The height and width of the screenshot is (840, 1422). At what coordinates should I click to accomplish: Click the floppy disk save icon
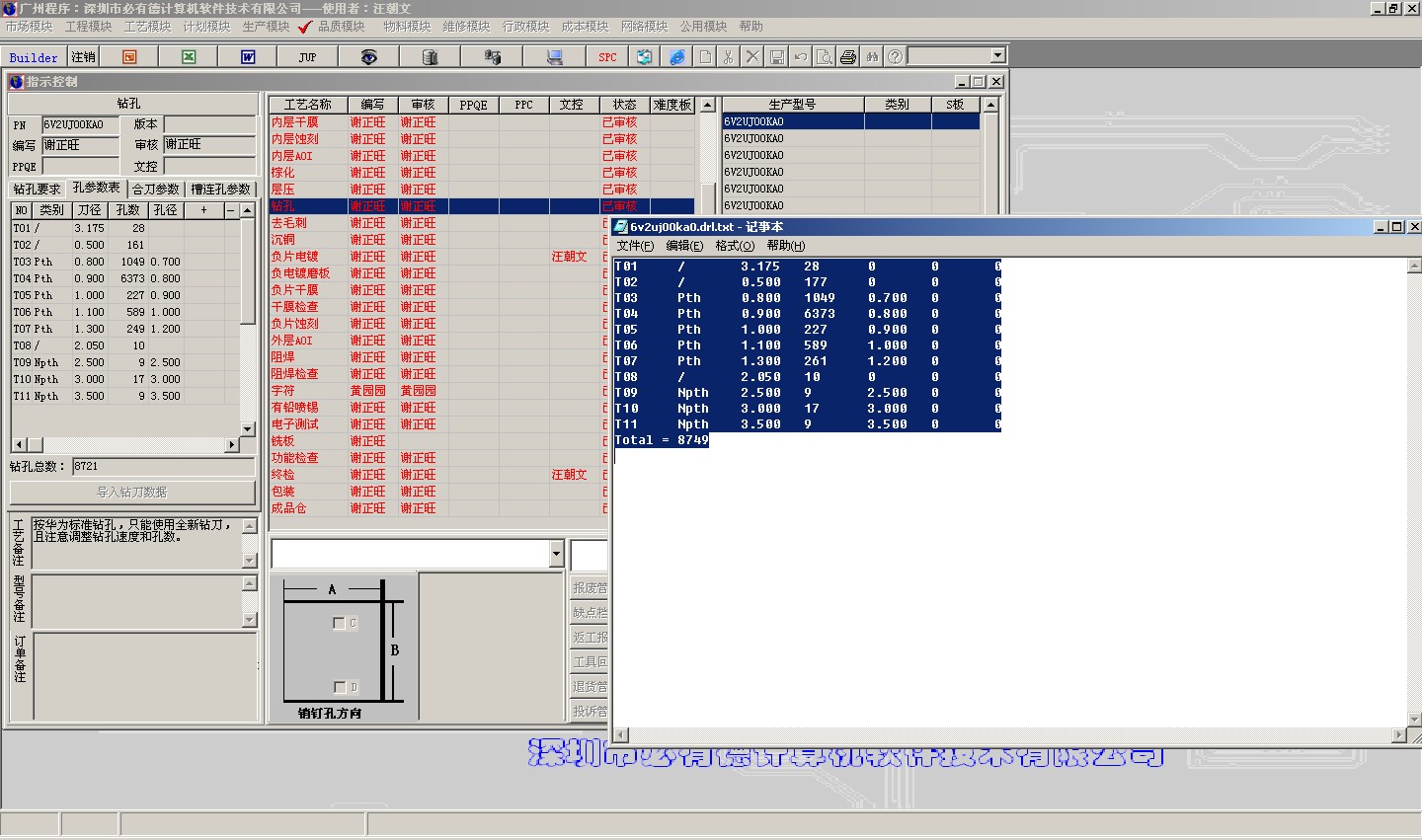pyautogui.click(x=777, y=57)
